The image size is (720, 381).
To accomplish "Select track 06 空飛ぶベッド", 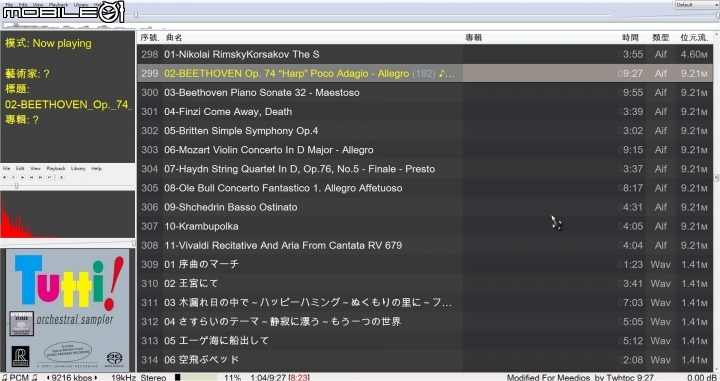I will (x=425, y=360).
